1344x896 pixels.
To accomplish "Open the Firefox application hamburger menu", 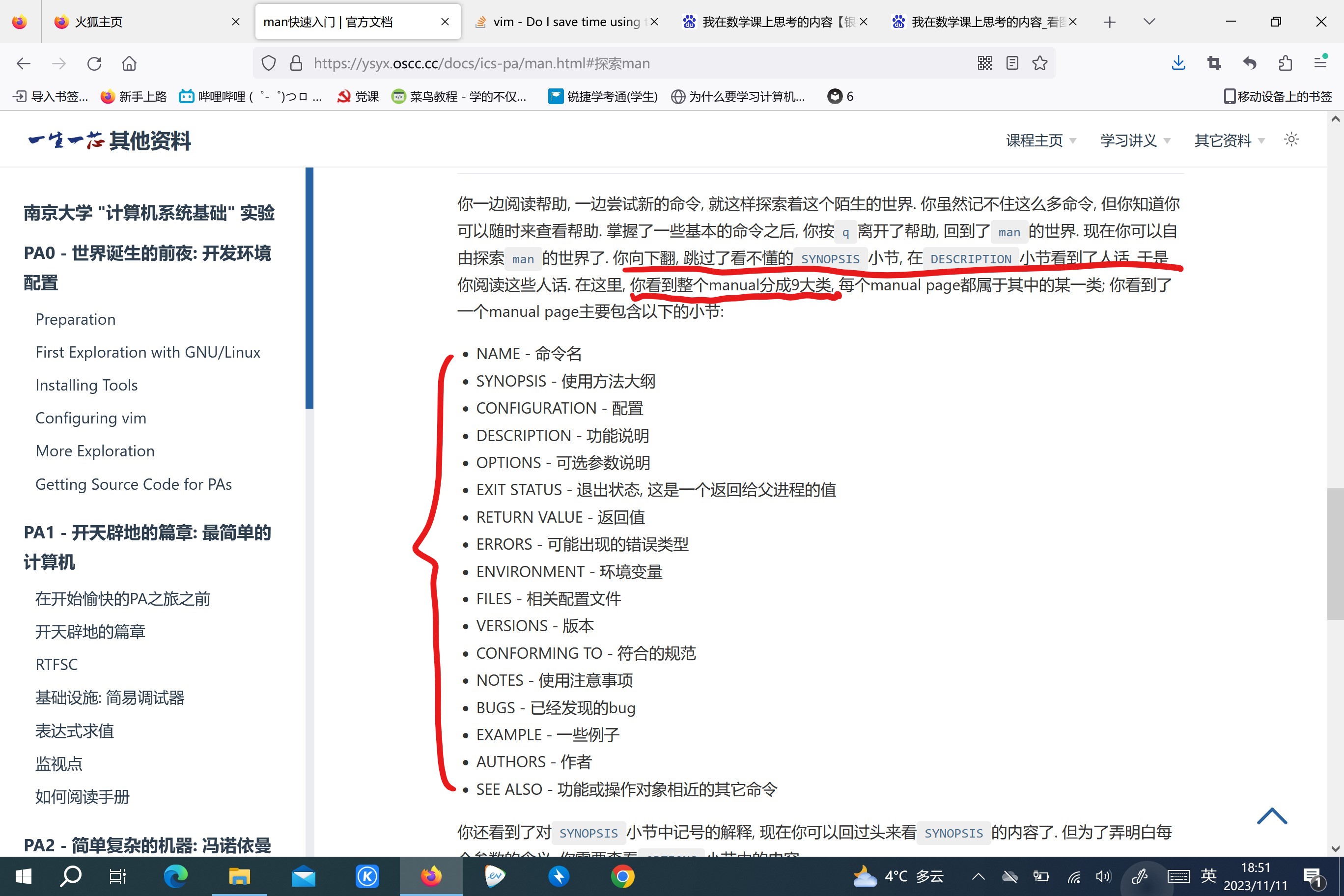I will point(1320,63).
